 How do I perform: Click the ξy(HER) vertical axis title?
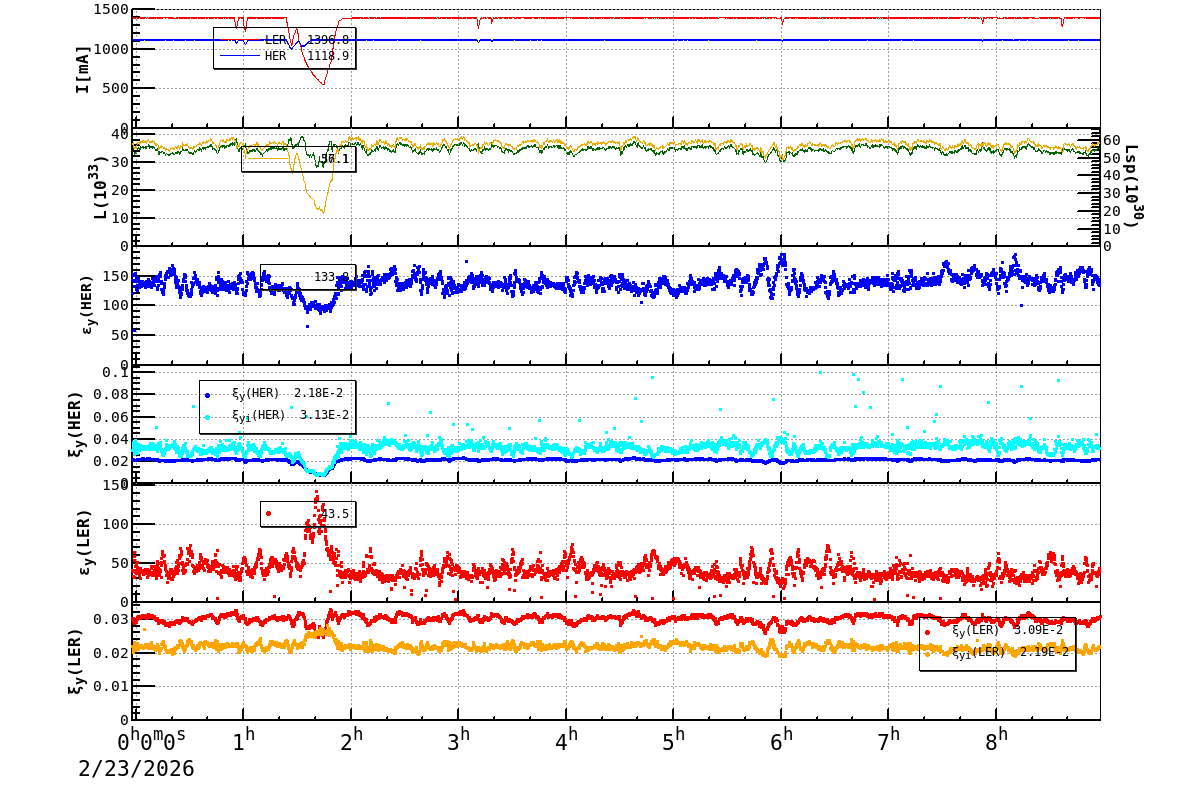(76, 423)
